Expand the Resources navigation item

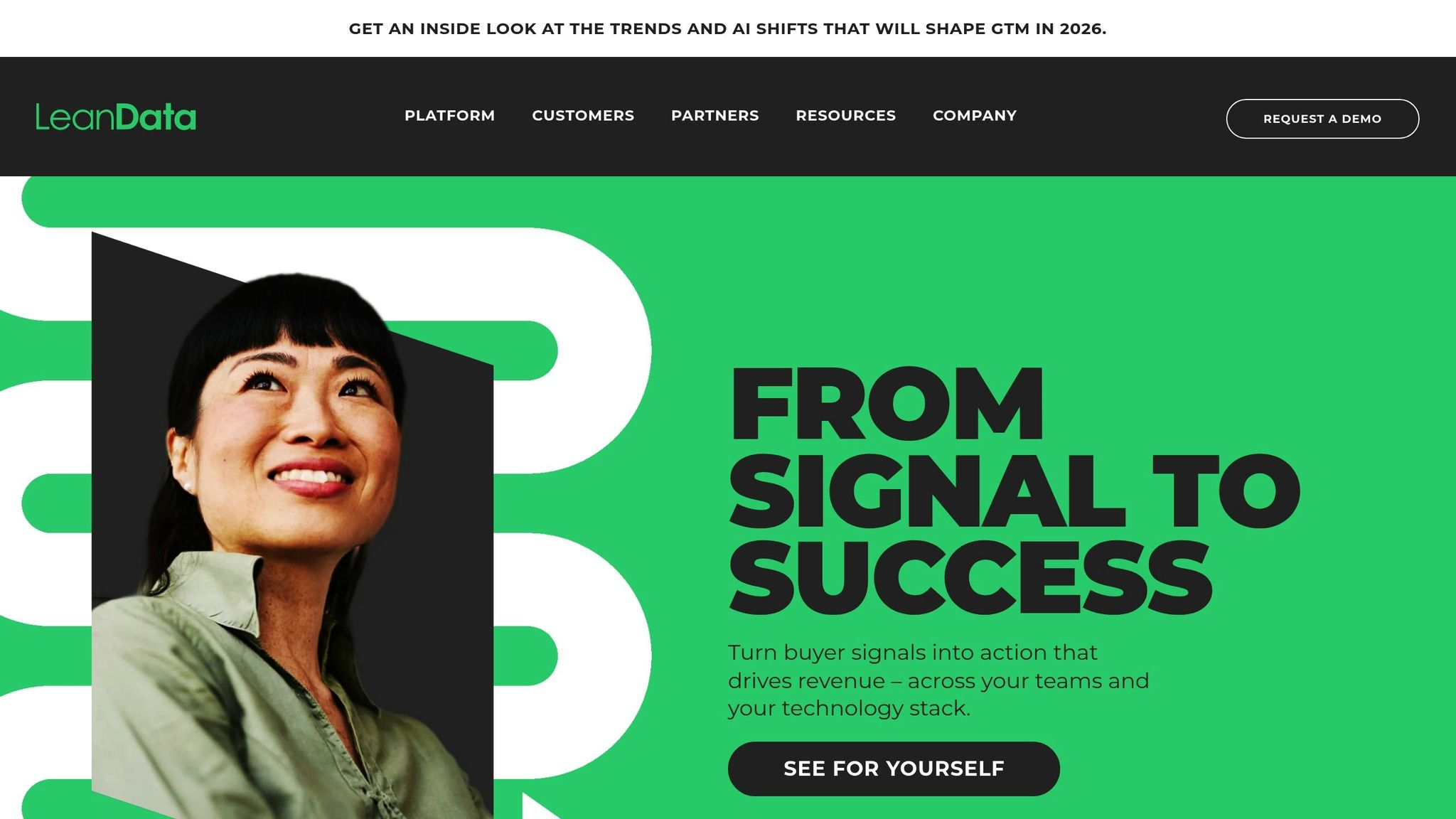845,115
